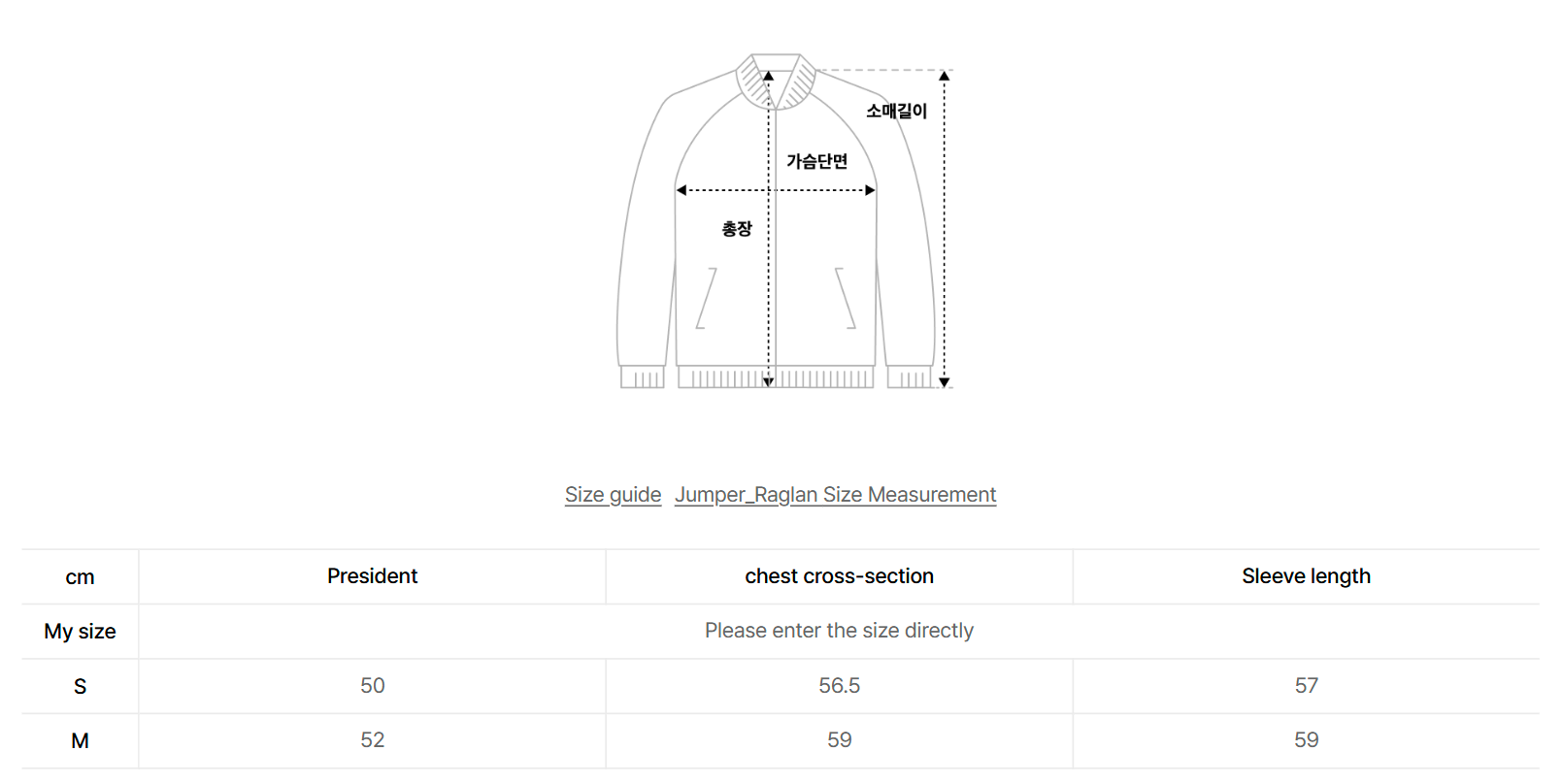Click the M President value 52
The height and width of the screenshot is (784, 1563).
tap(372, 740)
